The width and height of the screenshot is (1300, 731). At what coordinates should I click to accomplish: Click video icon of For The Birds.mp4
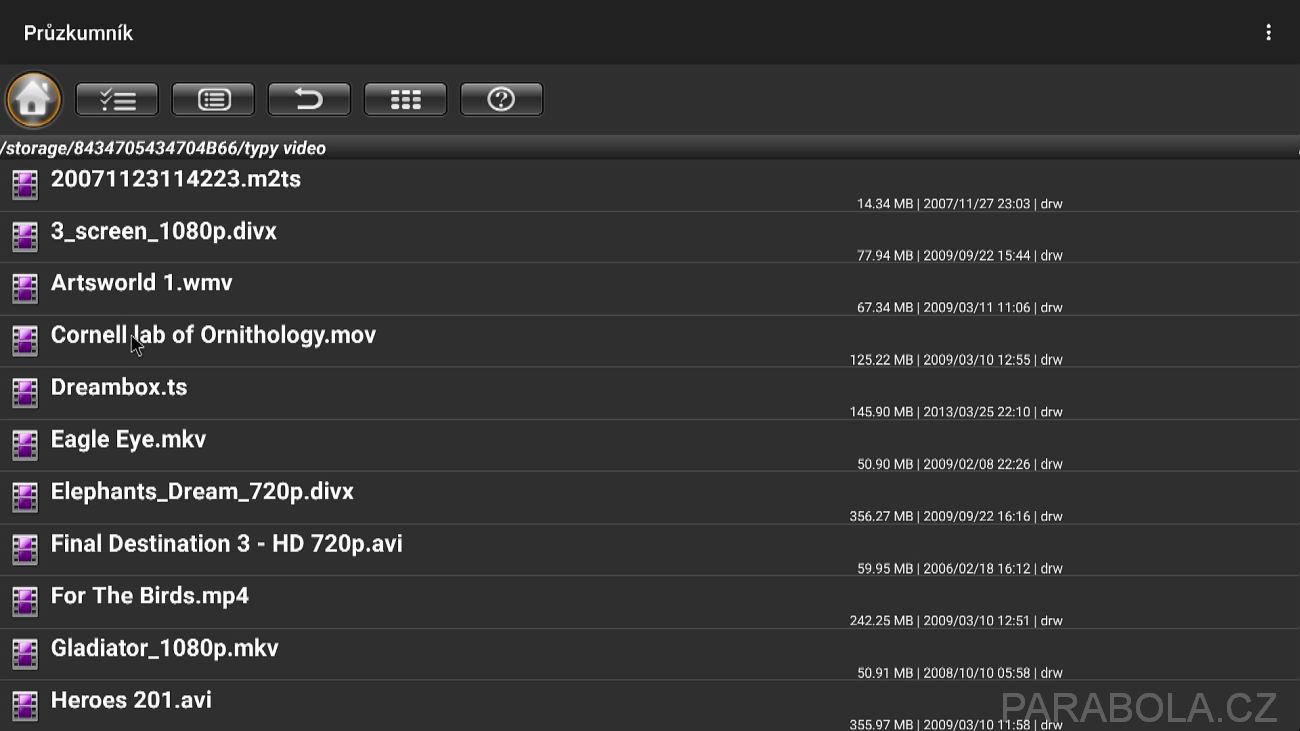[x=25, y=601]
